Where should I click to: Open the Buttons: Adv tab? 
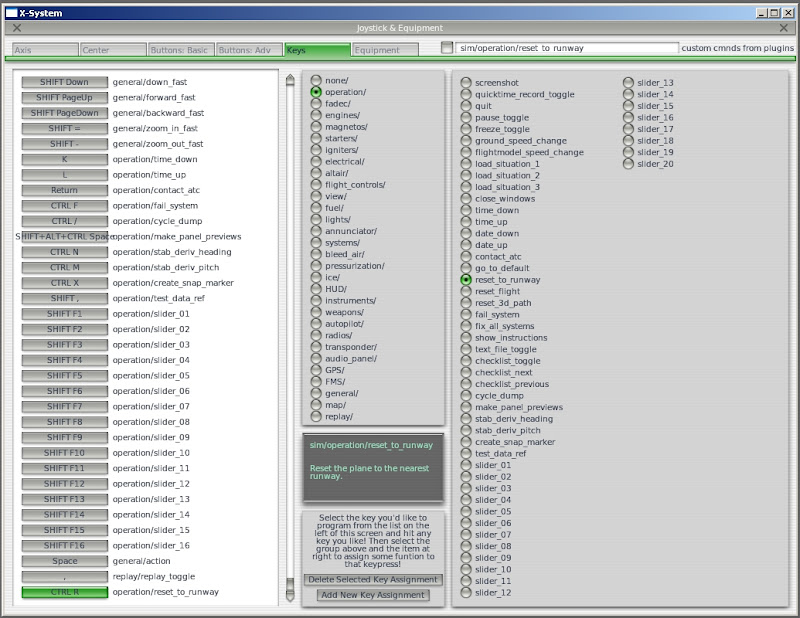click(248, 50)
